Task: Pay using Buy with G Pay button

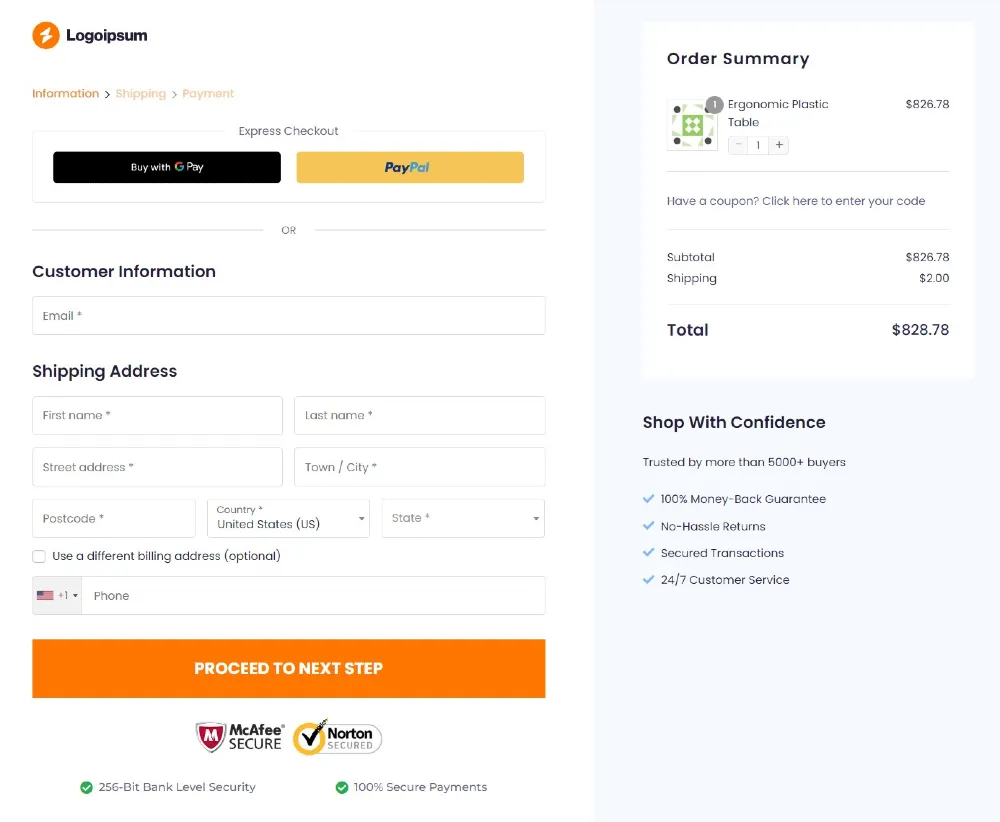Action: click(x=167, y=167)
